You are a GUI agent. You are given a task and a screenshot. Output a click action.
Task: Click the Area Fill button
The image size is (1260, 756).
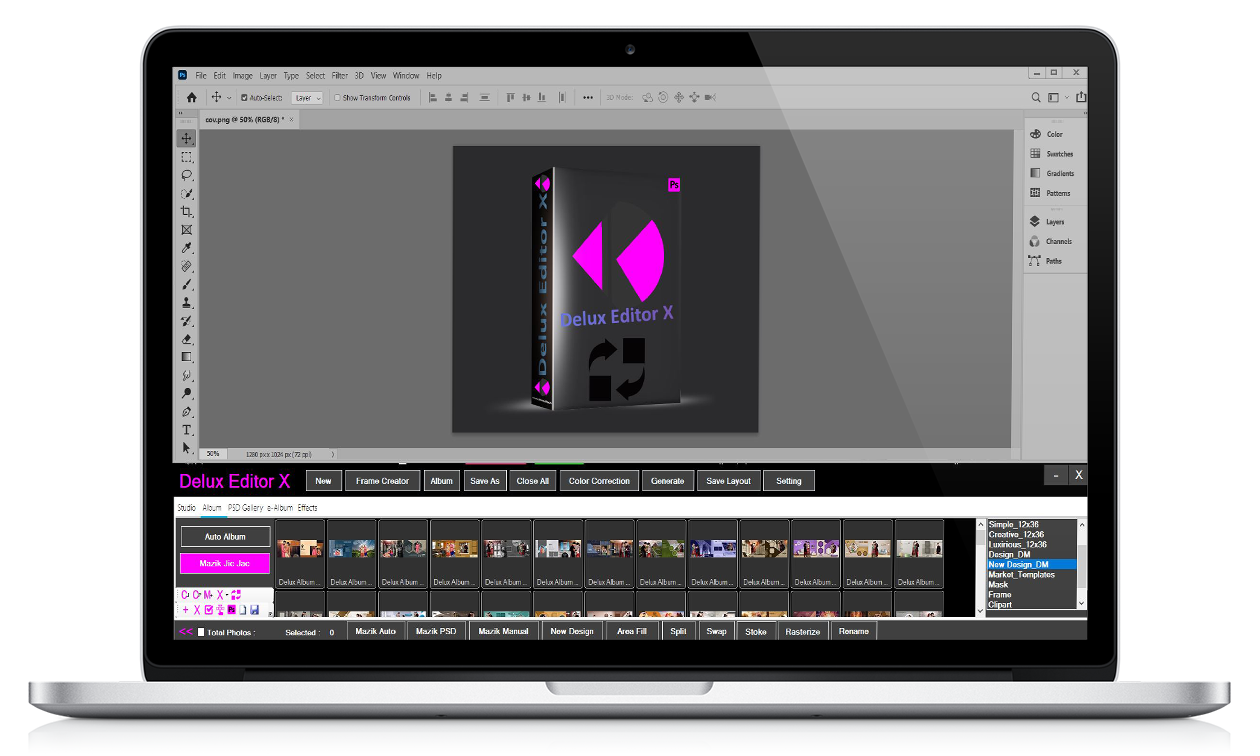pyautogui.click(x=632, y=631)
